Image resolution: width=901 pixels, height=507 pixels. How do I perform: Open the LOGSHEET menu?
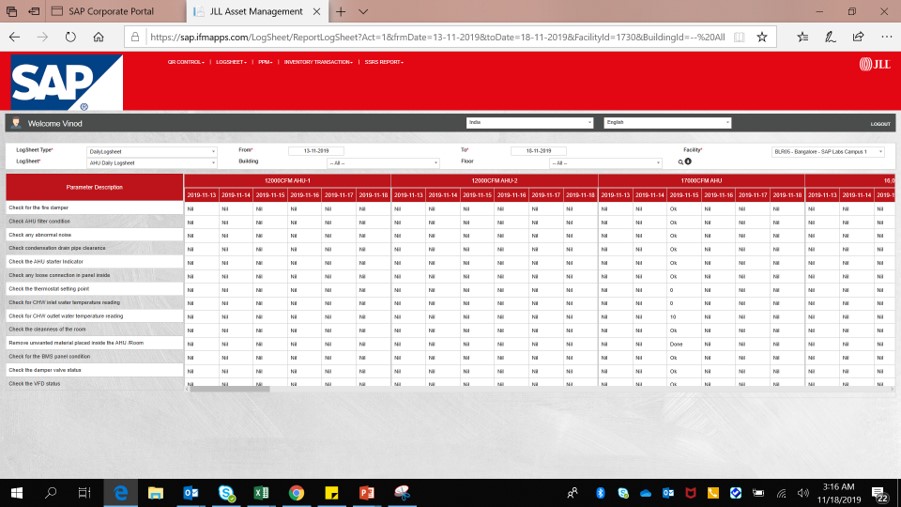coord(231,62)
